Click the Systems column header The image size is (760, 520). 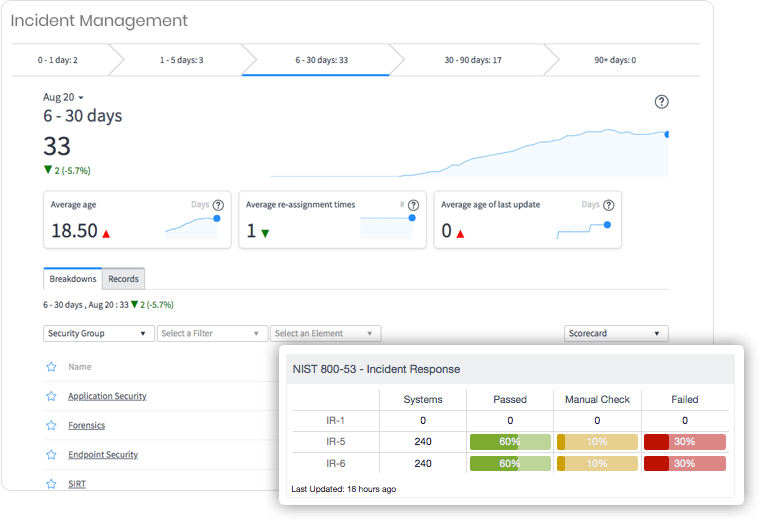423,399
